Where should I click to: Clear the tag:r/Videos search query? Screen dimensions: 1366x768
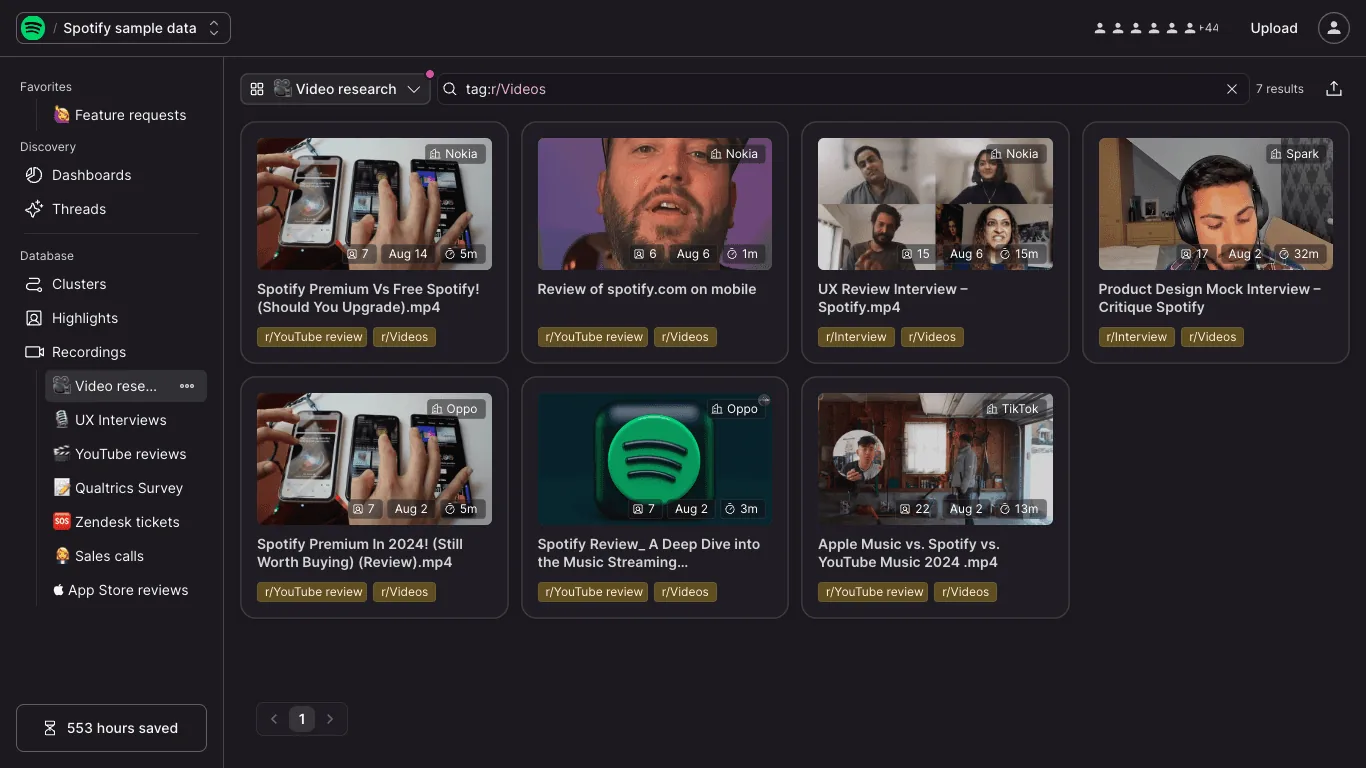(x=1232, y=89)
